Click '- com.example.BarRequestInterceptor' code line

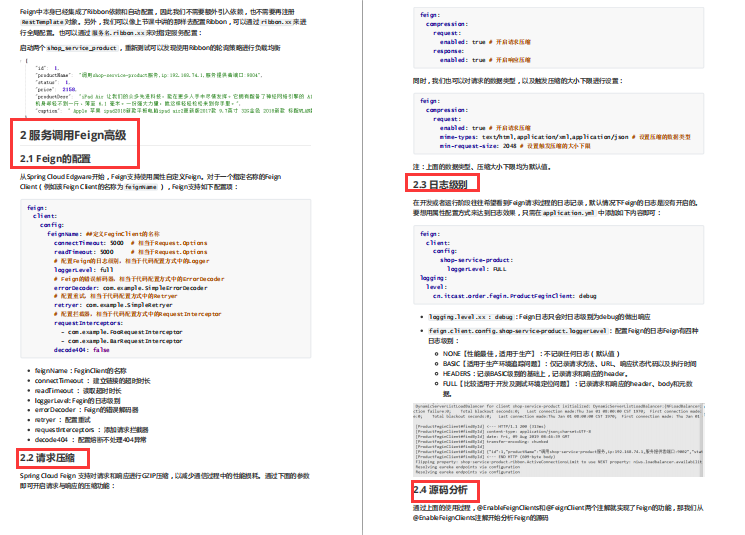[122, 341]
